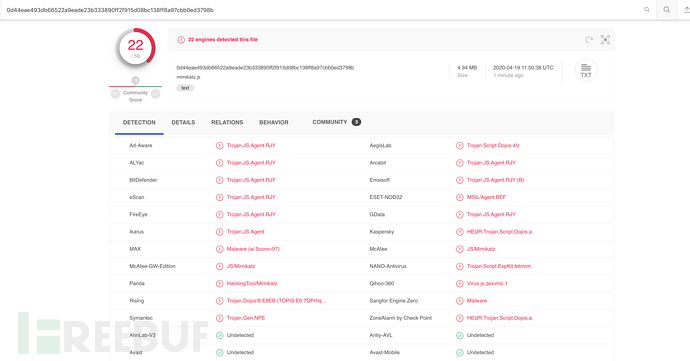Image resolution: width=690 pixels, height=361 pixels.
Task: Click the text tag label
Action: [185, 88]
